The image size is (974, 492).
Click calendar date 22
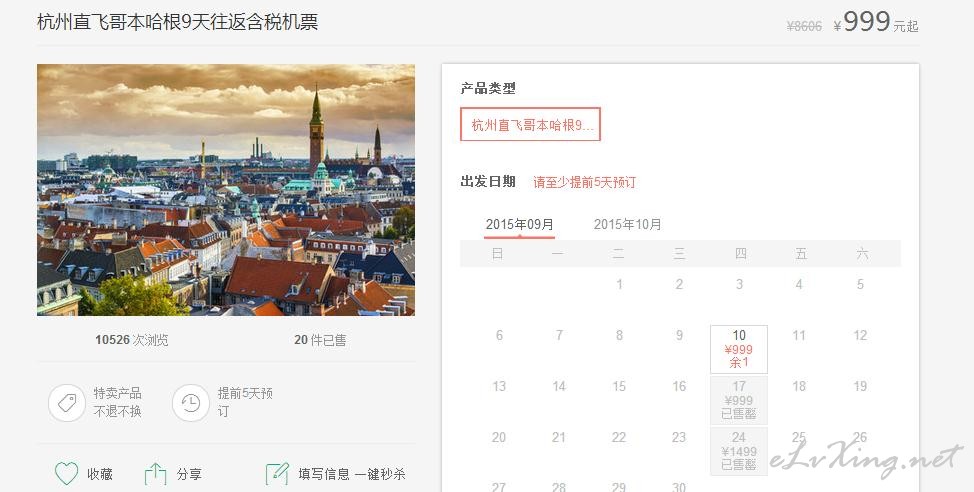pyautogui.click(x=619, y=437)
